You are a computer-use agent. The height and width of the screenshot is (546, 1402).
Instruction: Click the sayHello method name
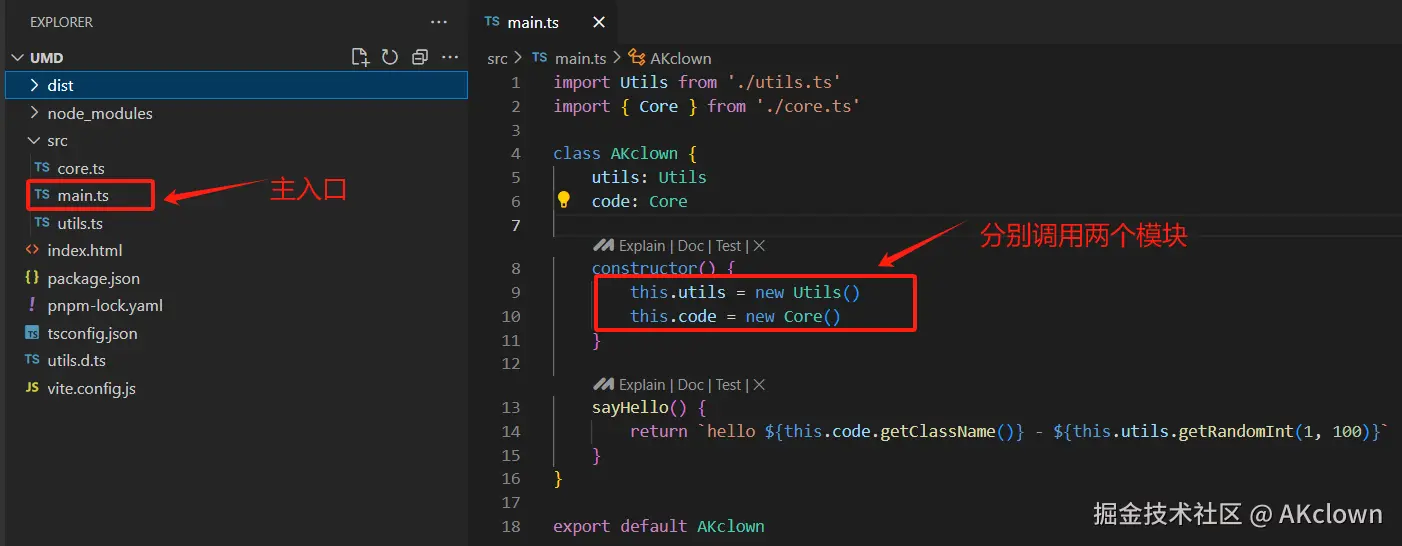[630, 407]
